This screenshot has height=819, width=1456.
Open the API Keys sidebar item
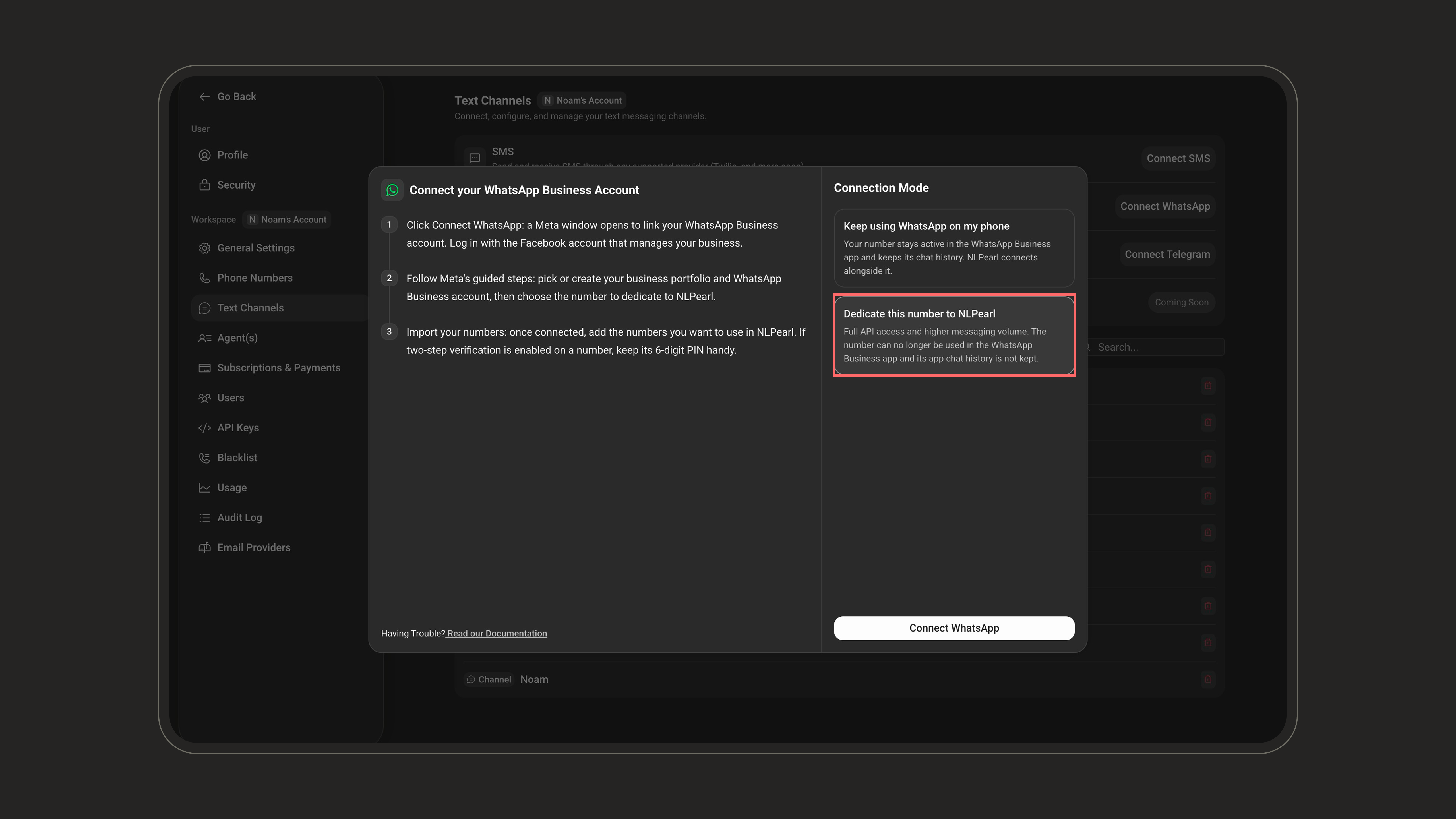click(x=280, y=428)
